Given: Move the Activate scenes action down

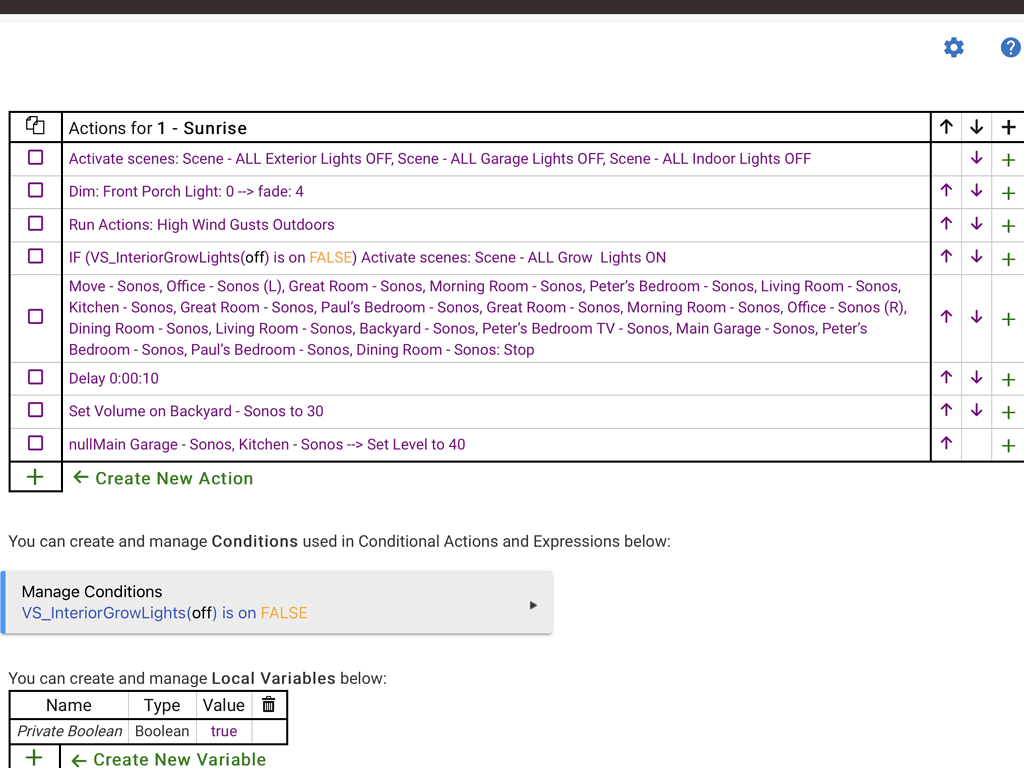Looking at the screenshot, I should (x=976, y=159).
